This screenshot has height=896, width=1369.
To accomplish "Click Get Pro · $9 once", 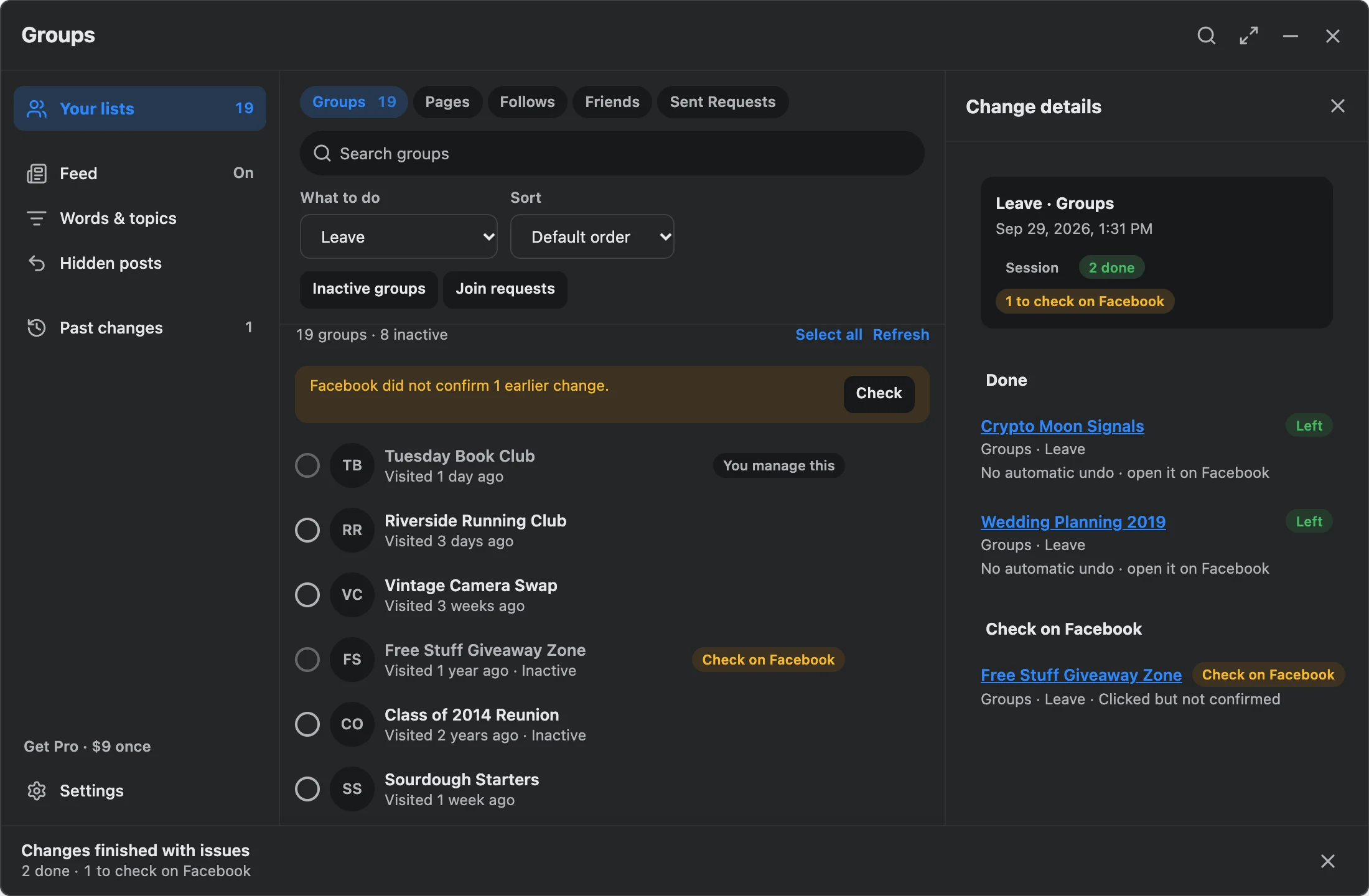I will click(x=87, y=747).
